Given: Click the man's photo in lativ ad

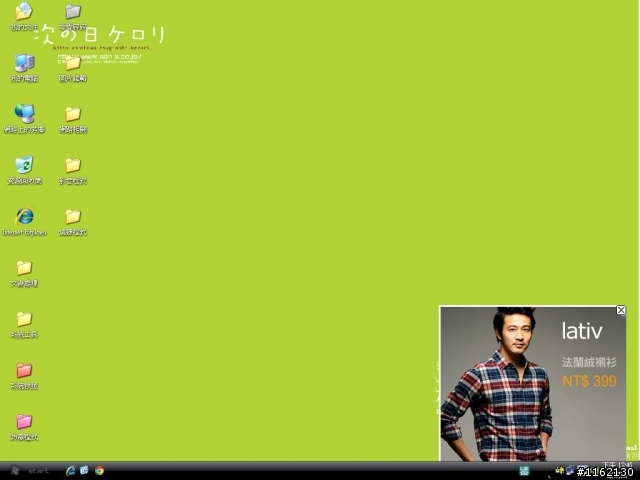Looking at the screenshot, I should (497, 384).
